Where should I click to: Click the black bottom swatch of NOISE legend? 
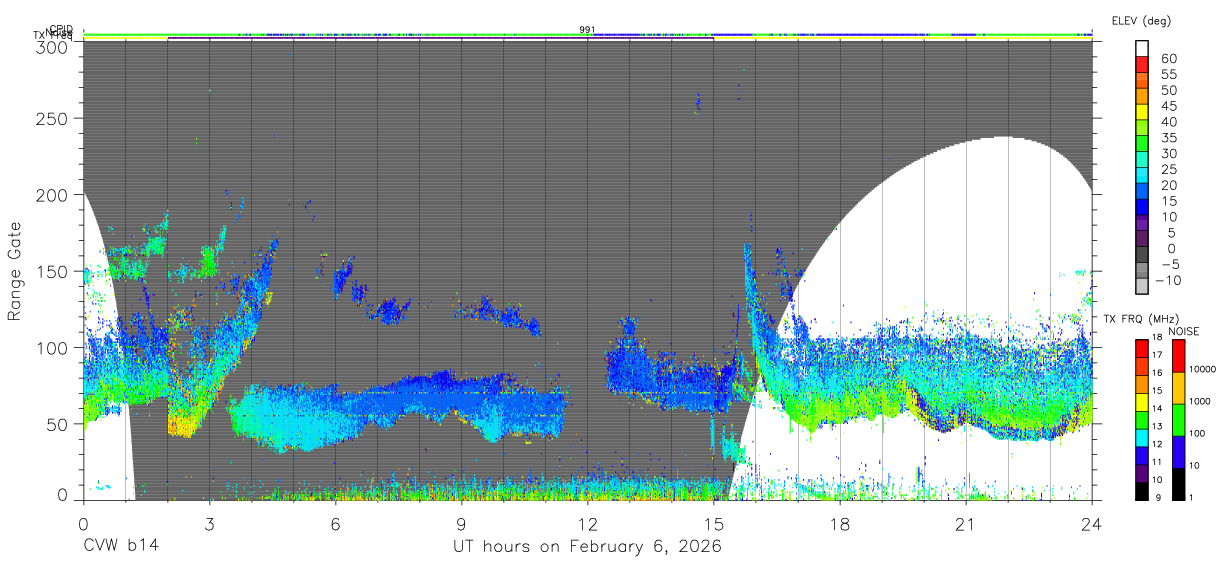1178,484
